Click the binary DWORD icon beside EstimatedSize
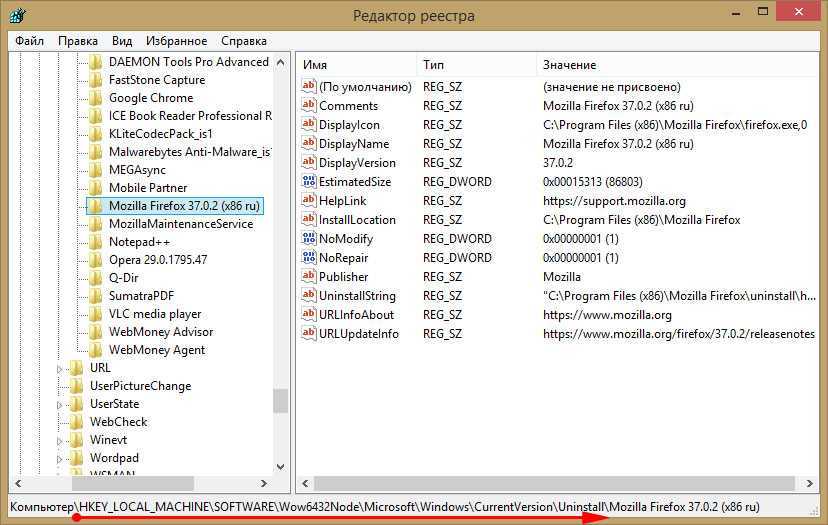Screen dimensions: 828x525 pyautogui.click(x=309, y=181)
